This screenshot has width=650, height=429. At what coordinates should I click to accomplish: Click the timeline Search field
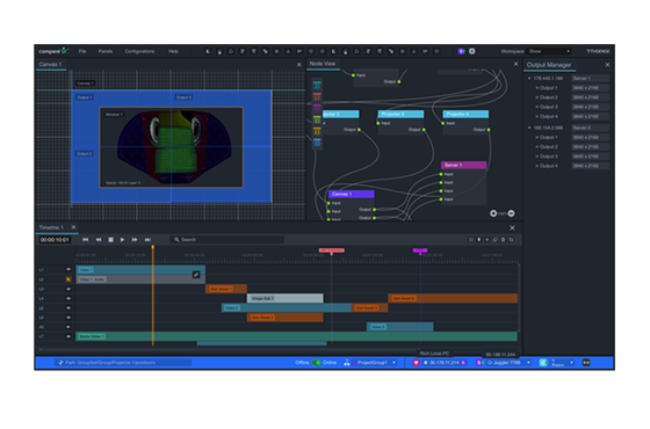pos(227,240)
